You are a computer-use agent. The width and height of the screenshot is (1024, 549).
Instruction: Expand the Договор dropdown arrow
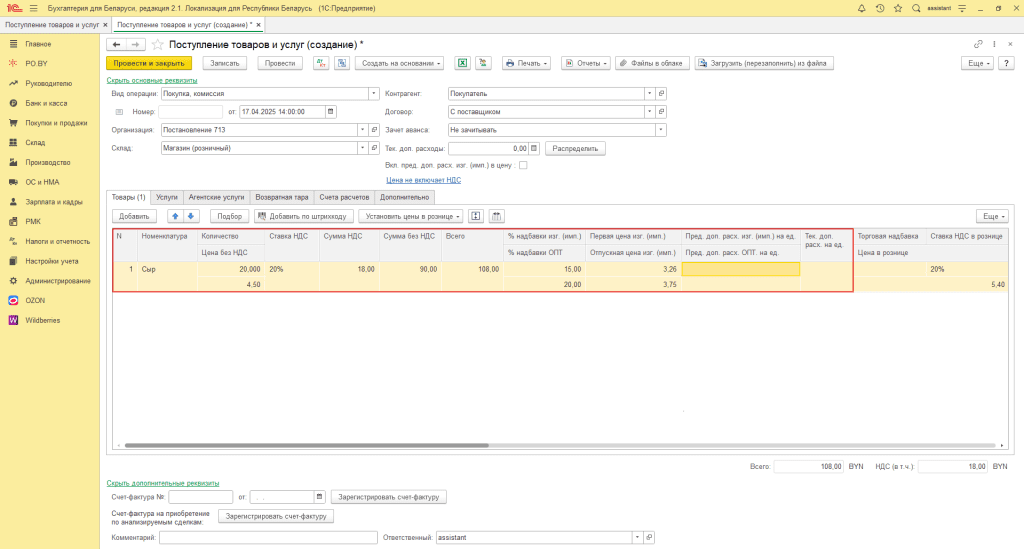click(649, 112)
